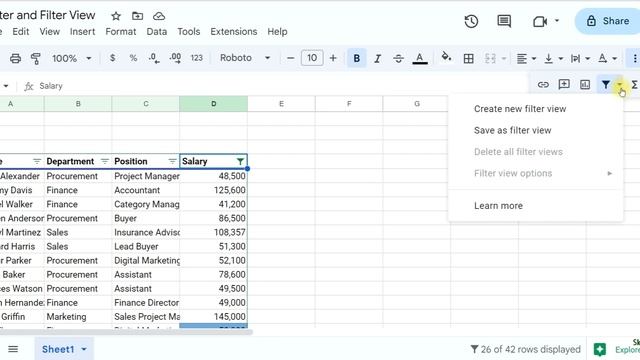This screenshot has width=640, height=360.
Task: Open the fill color picker
Action: click(447, 57)
